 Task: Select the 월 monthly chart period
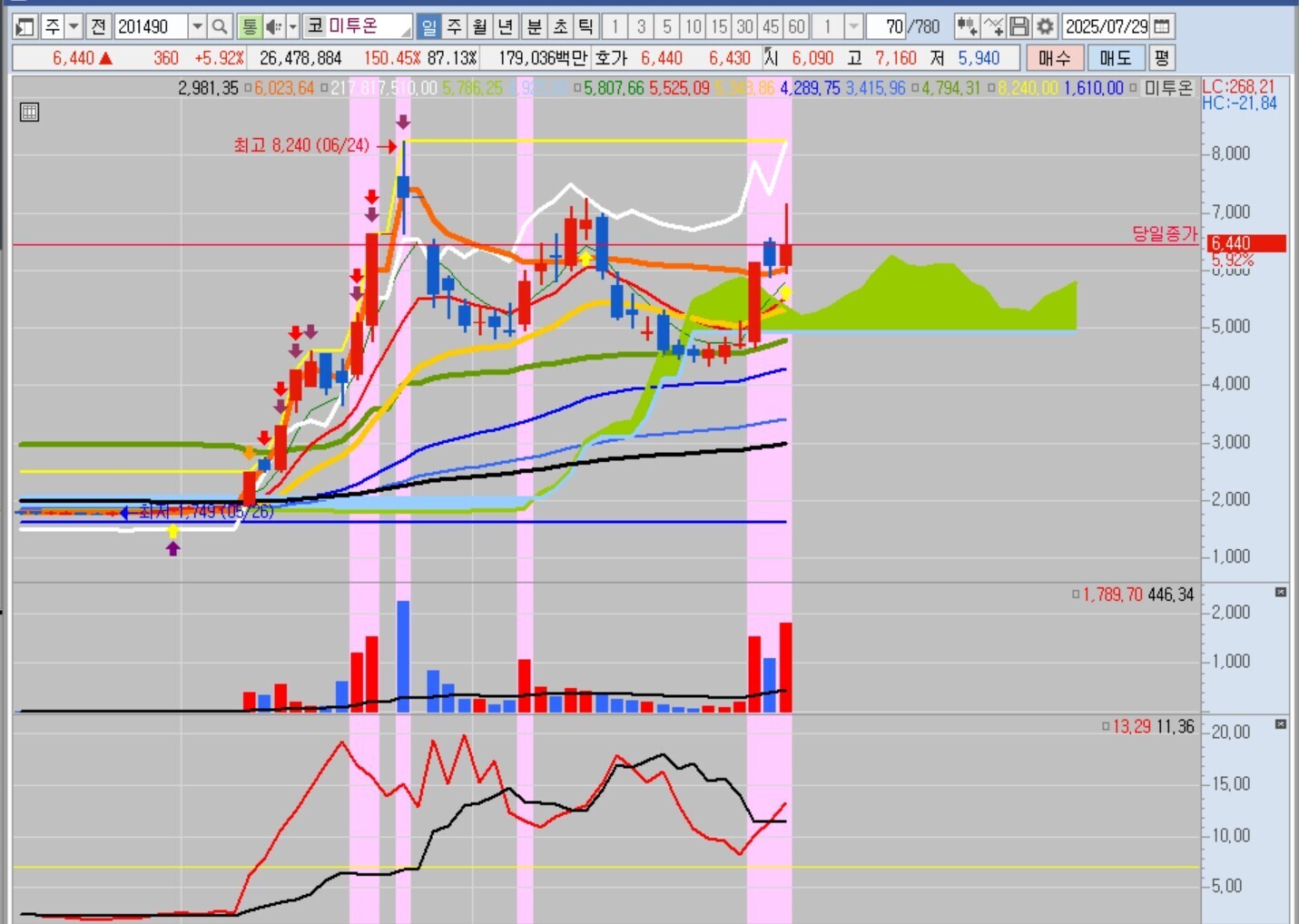[481, 26]
